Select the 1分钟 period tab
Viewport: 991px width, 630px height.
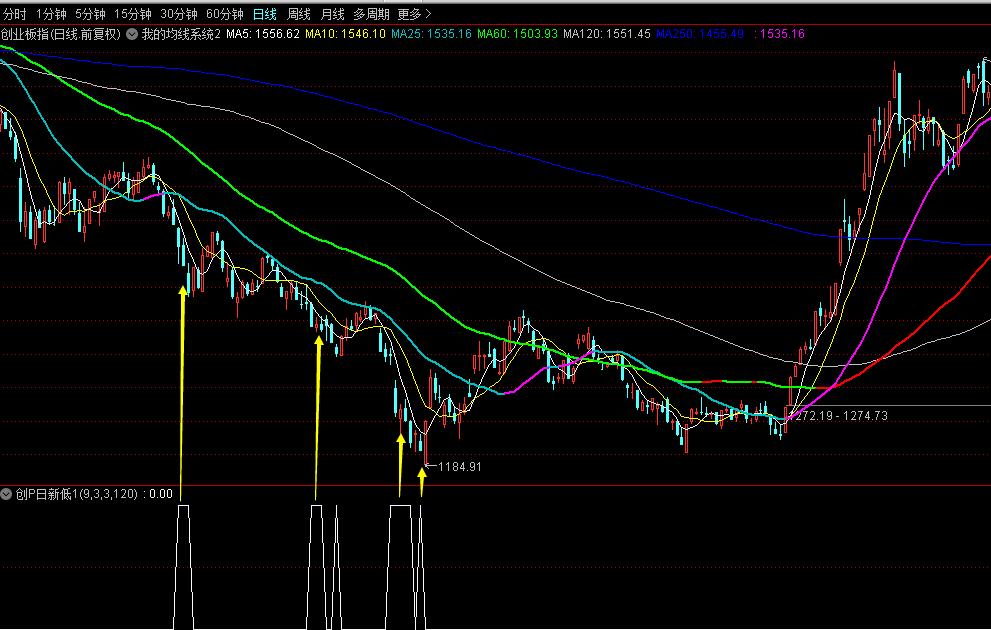click(x=51, y=14)
